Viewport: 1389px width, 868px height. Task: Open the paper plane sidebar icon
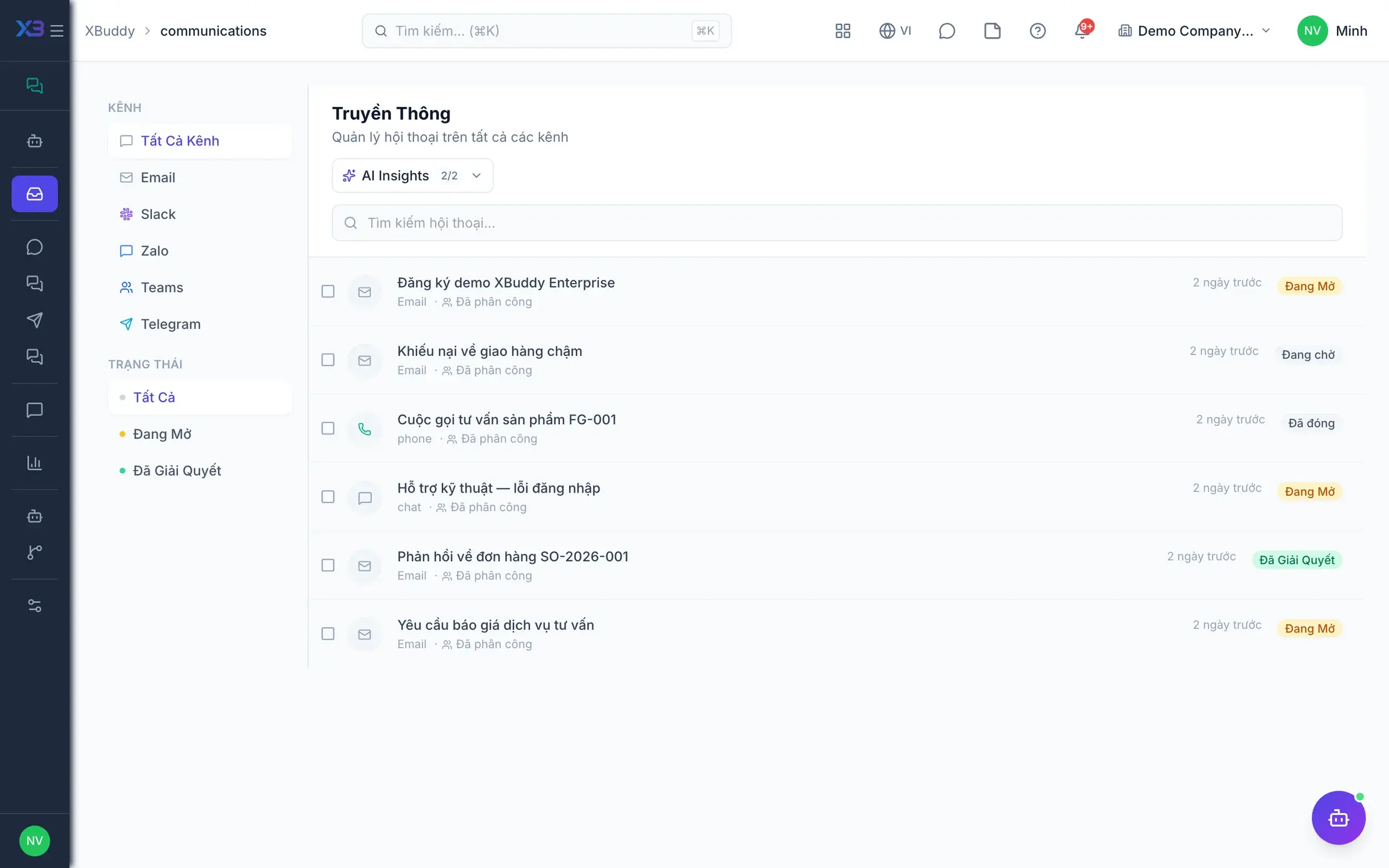tap(34, 320)
